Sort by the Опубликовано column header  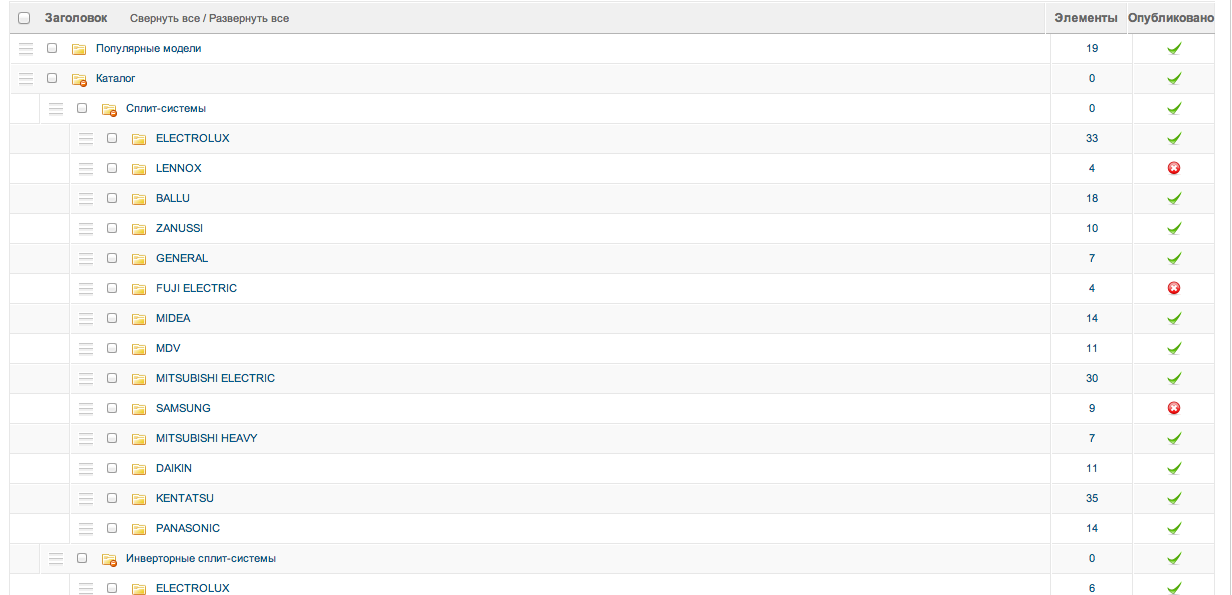tap(1178, 18)
